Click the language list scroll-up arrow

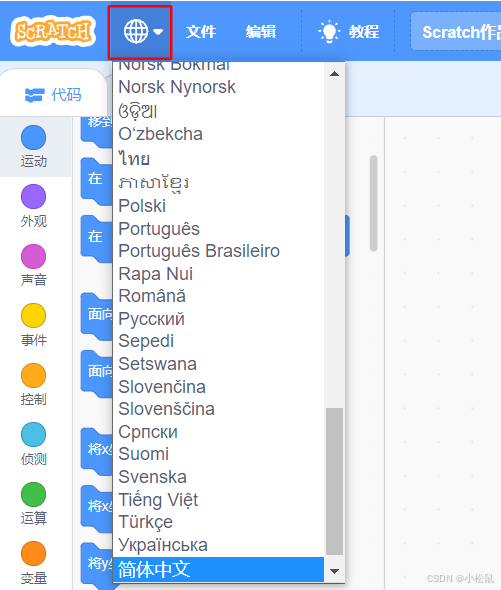(x=334, y=74)
